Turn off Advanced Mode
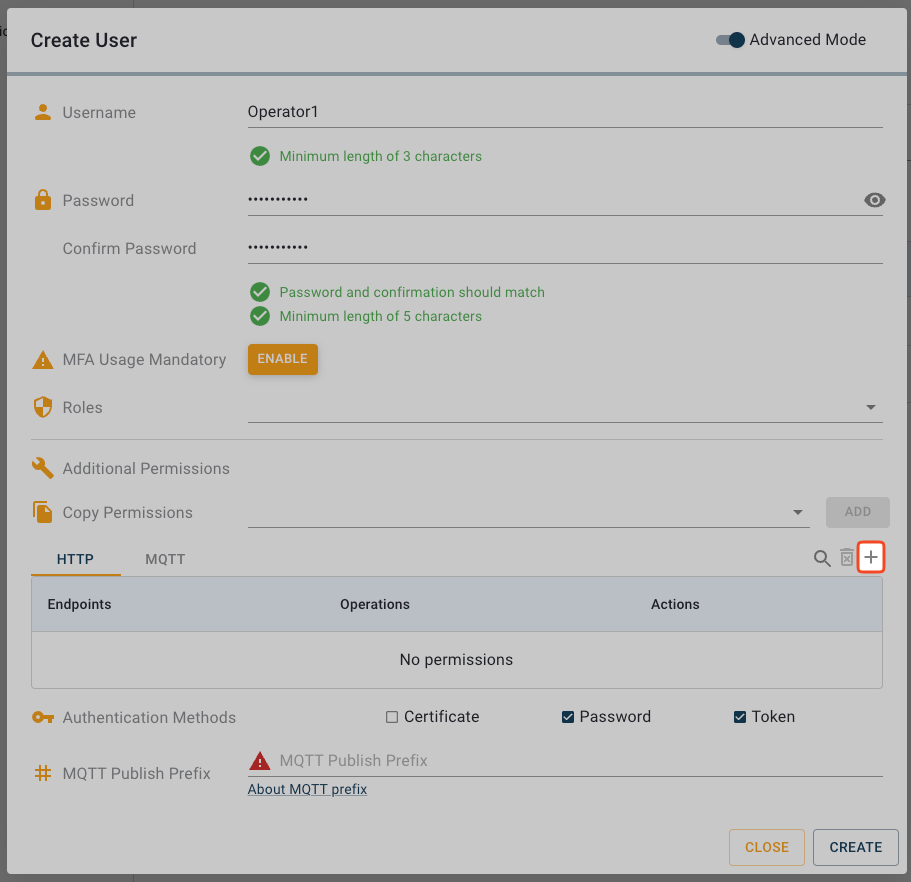The image size is (911, 882). 729,40
